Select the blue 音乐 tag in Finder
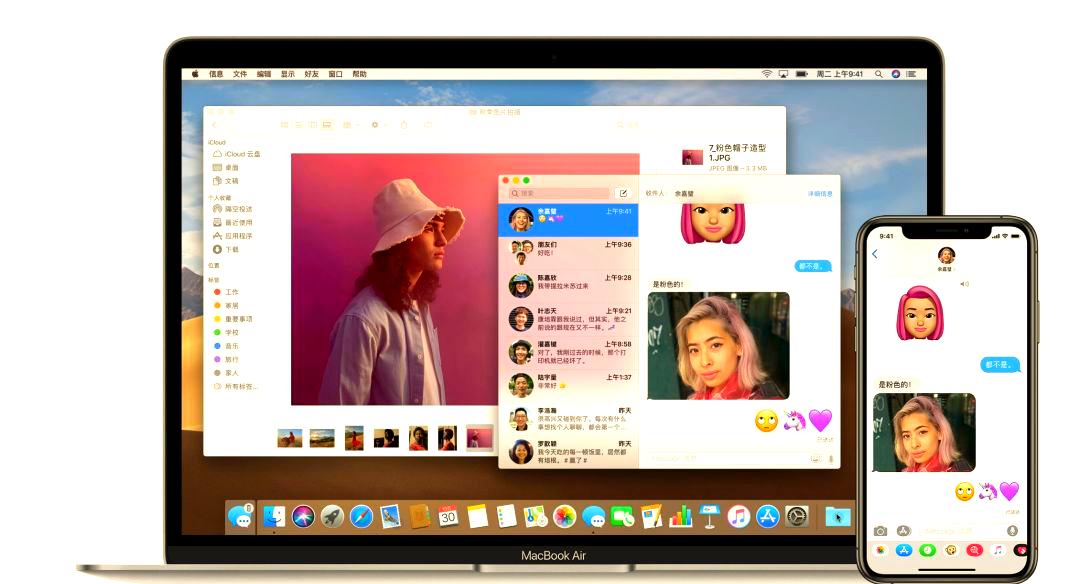The image size is (1080, 584). pos(226,346)
